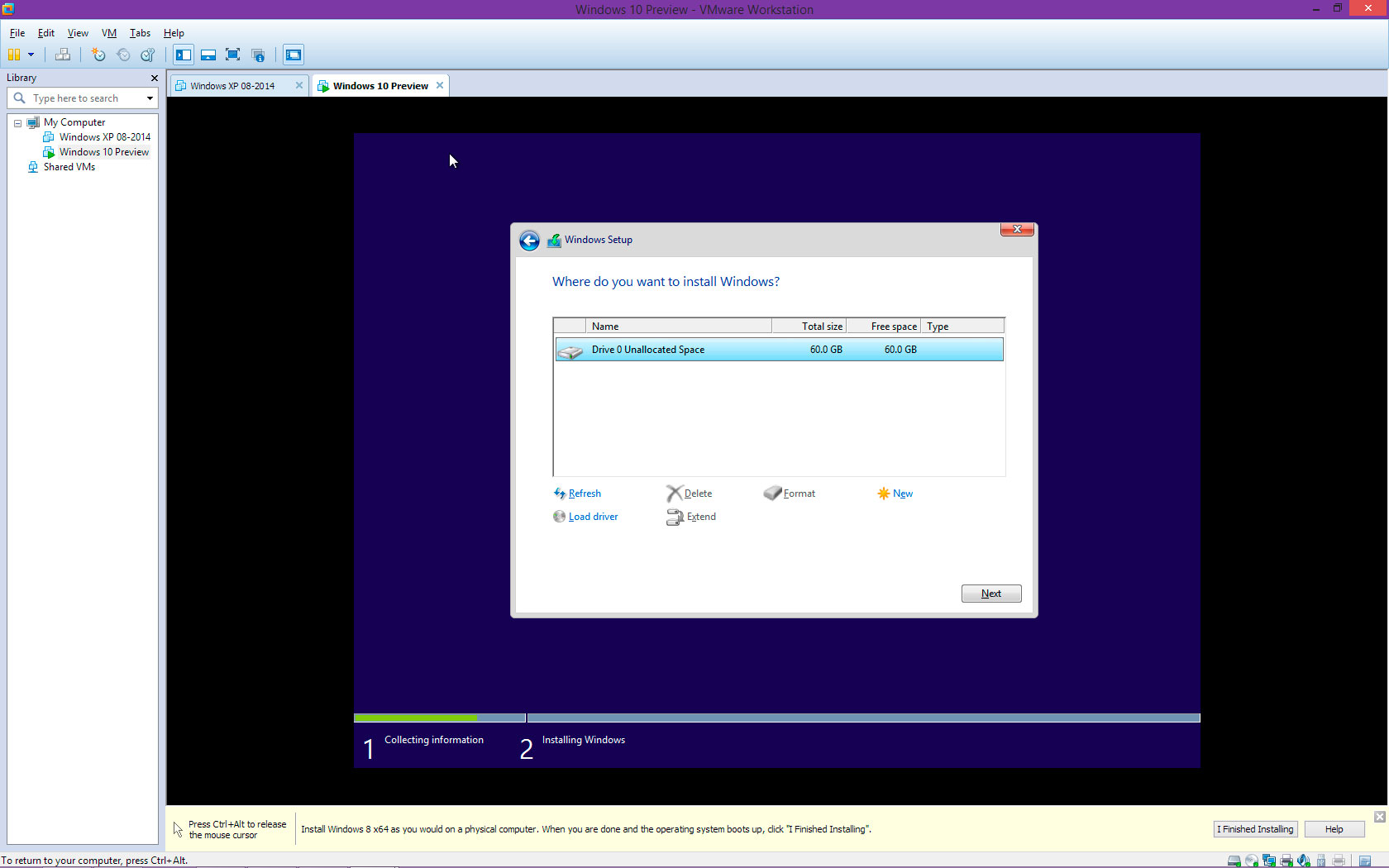
Task: Click the I Finished Installing button
Action: pos(1254,829)
